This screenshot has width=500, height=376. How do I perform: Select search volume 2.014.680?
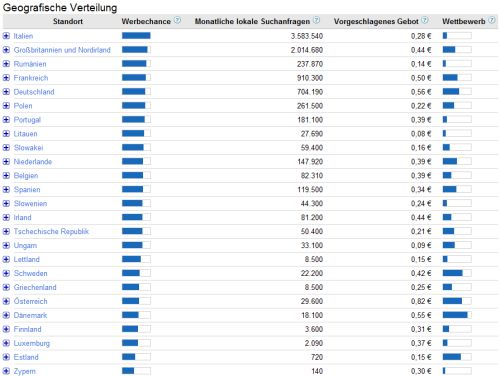[x=307, y=50]
